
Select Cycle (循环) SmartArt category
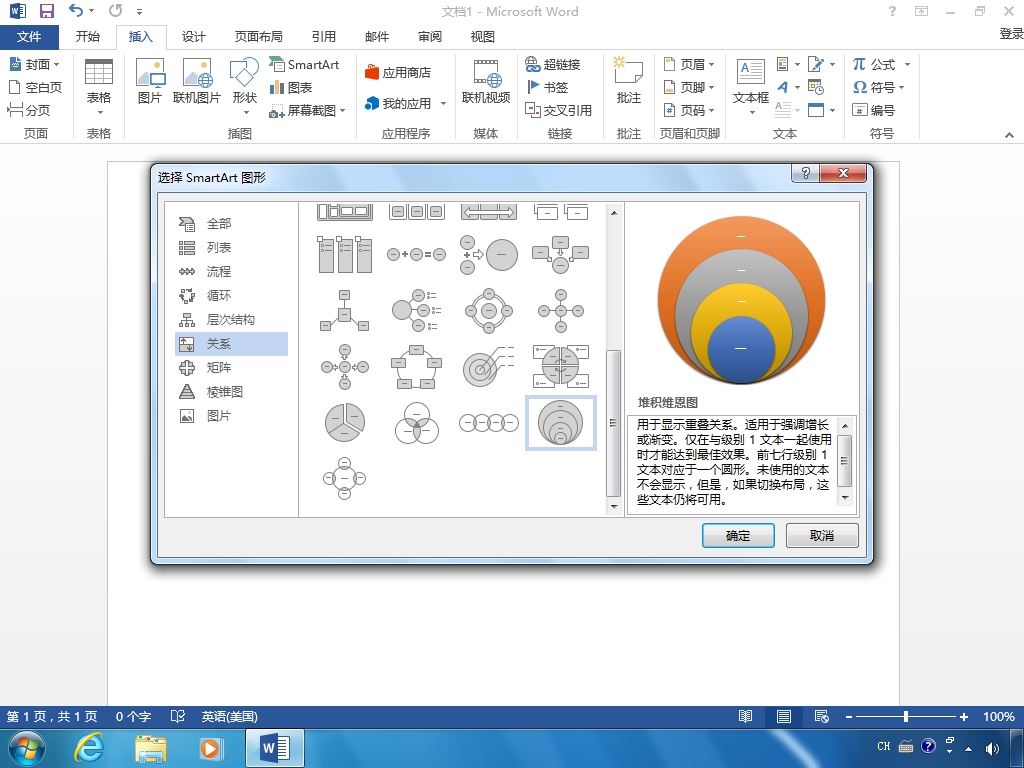[231, 296]
